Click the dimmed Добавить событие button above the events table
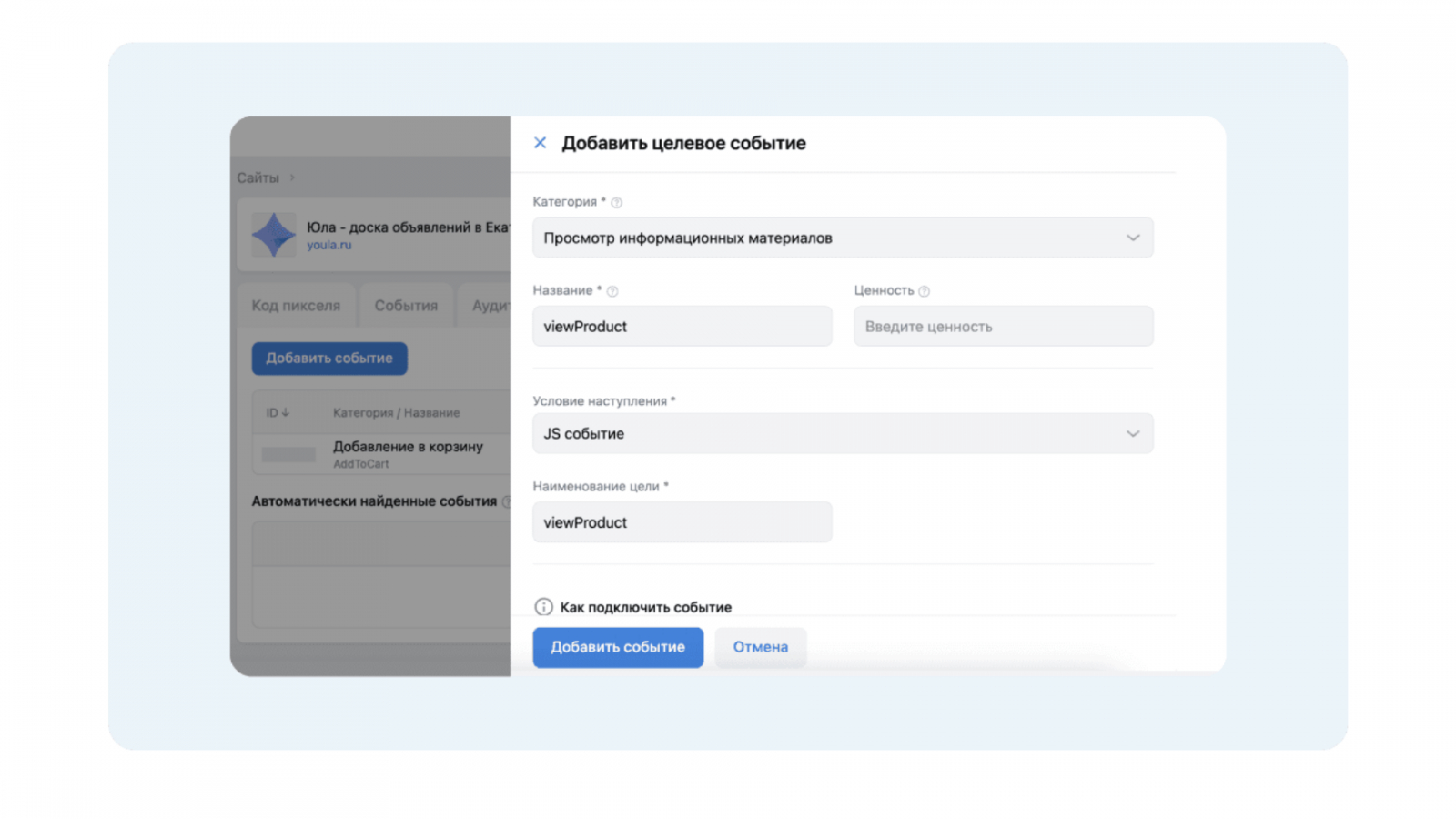The width and height of the screenshot is (1456, 819). [329, 359]
